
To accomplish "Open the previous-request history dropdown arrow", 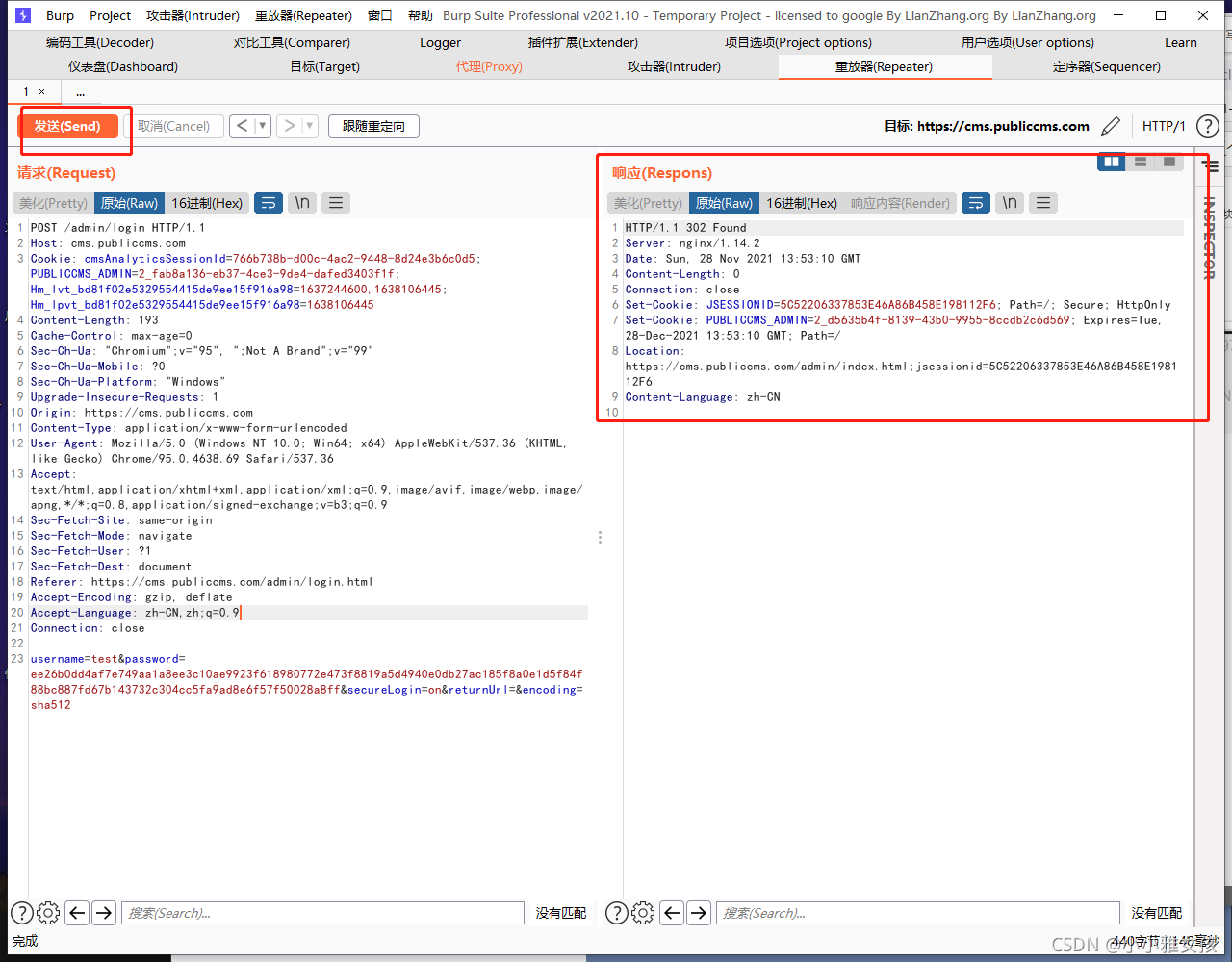I will tap(262, 126).
